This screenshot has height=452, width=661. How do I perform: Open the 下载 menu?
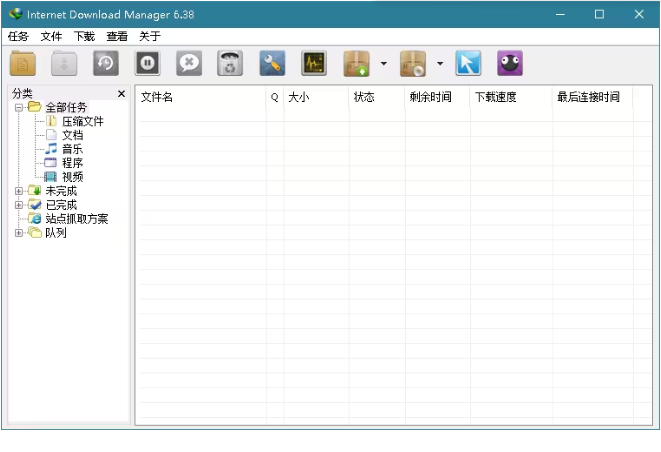point(84,36)
